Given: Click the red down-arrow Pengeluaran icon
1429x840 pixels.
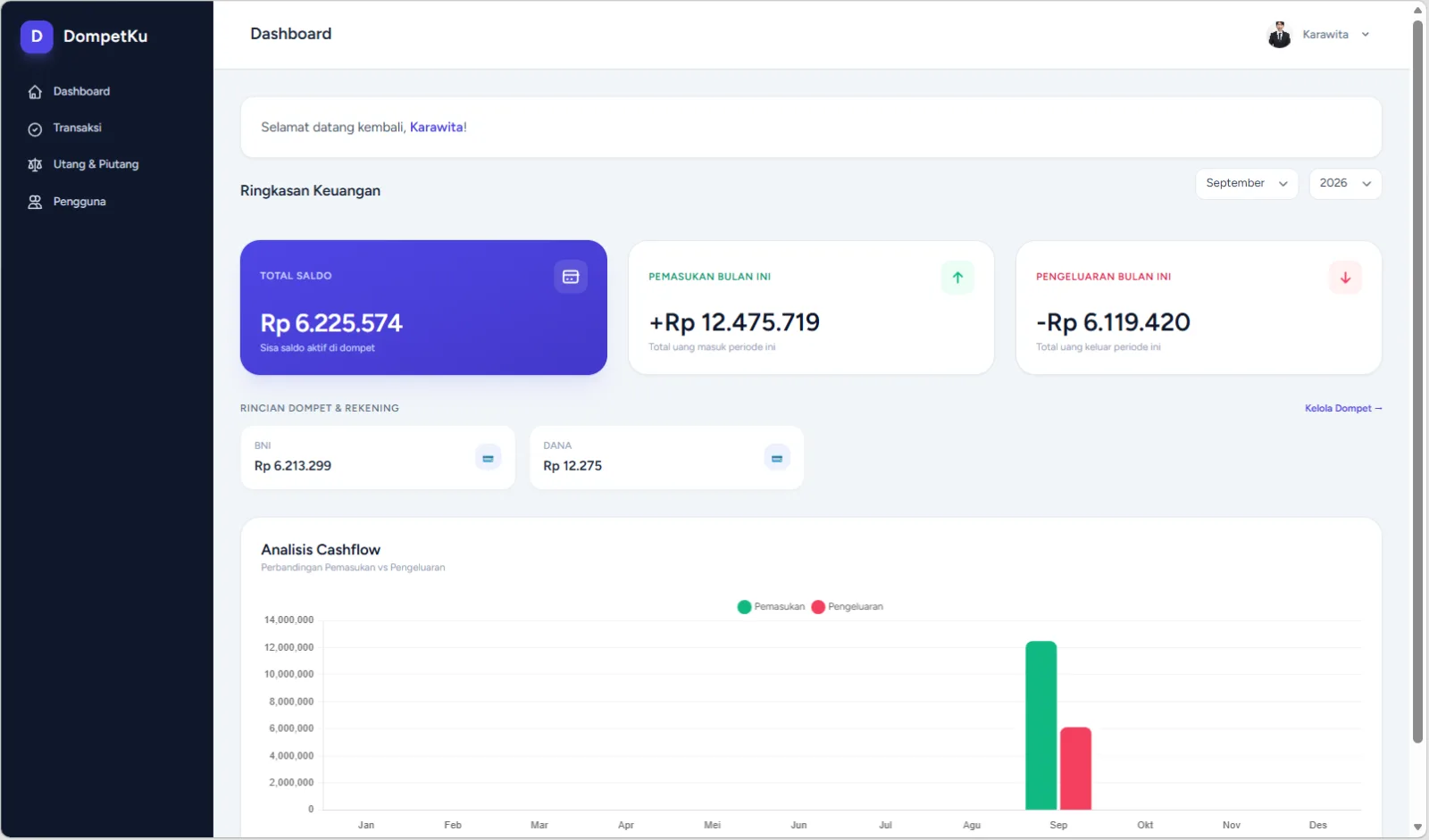Looking at the screenshot, I should [x=1345, y=278].
